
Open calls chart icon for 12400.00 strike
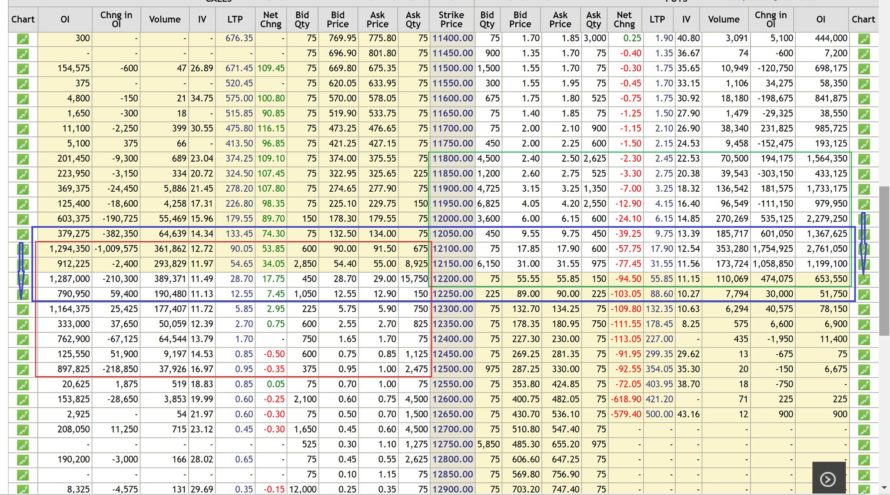[x=22, y=339]
